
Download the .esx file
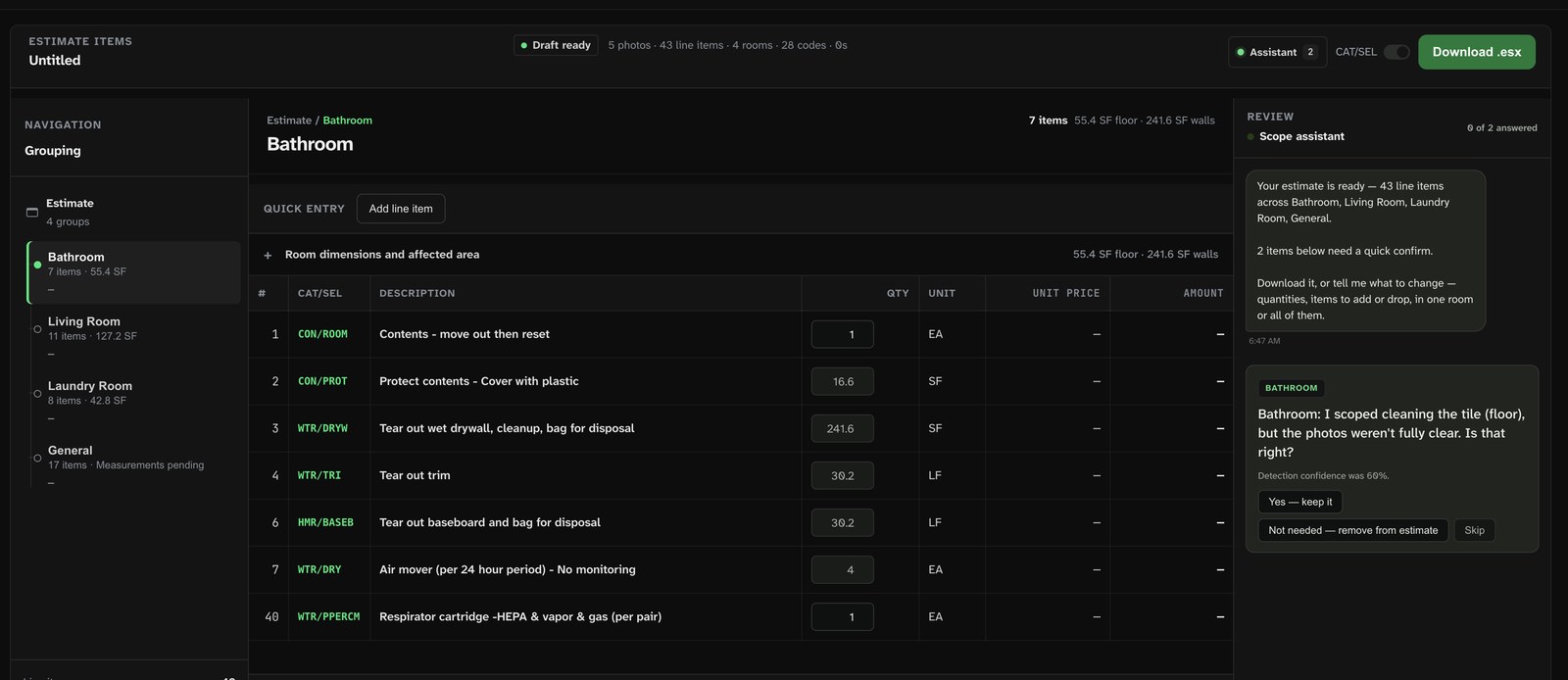pos(1476,52)
